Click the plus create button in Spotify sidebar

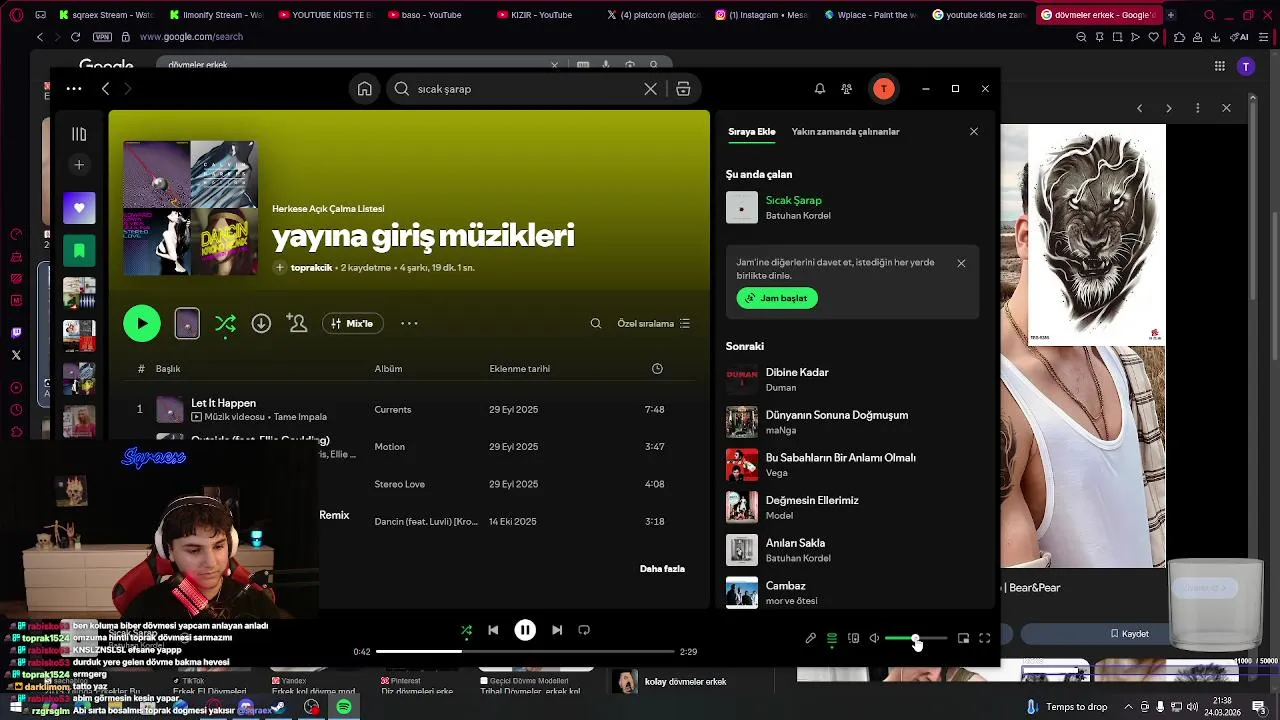pos(79,165)
